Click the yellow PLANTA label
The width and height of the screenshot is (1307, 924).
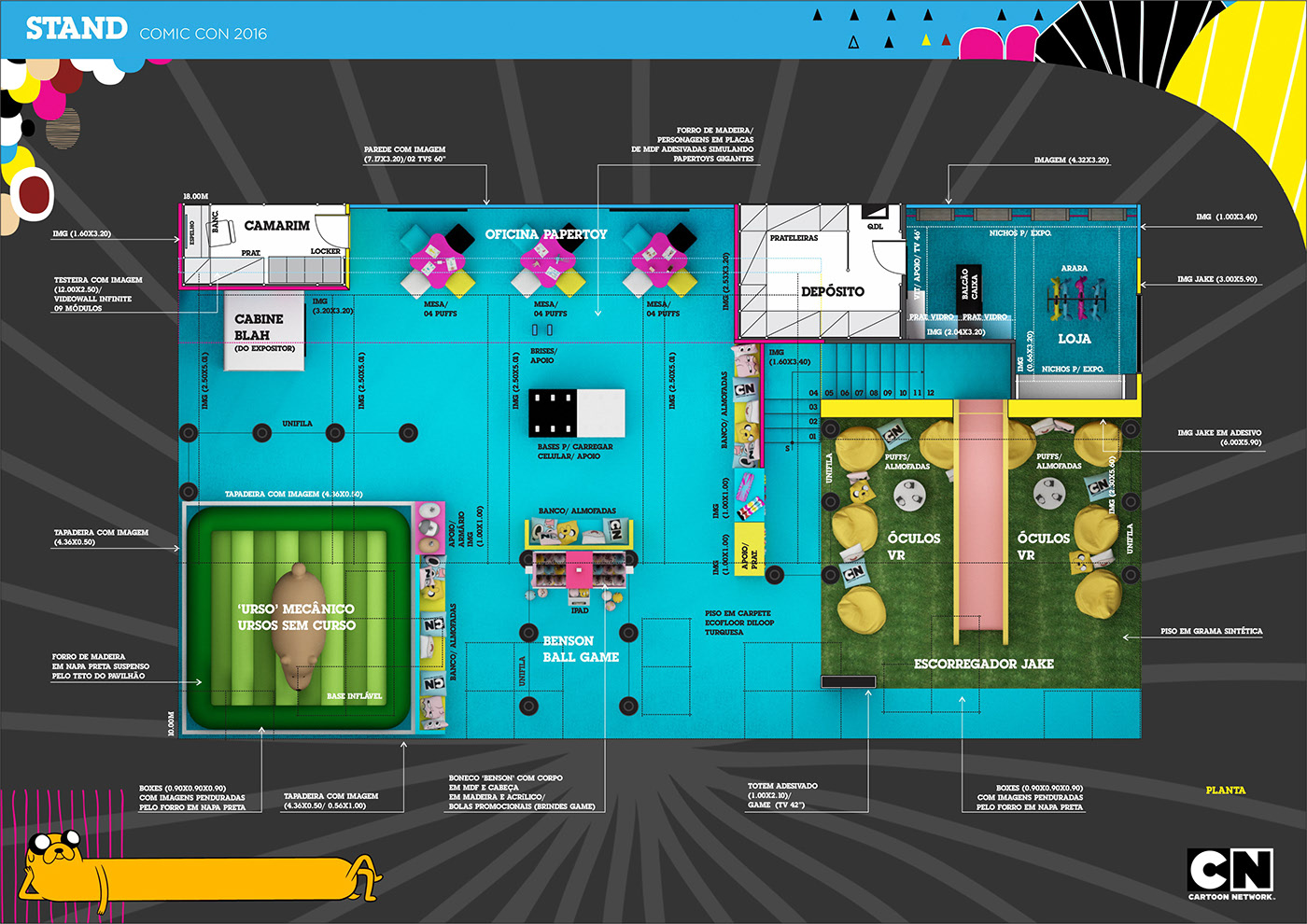[x=1226, y=791]
